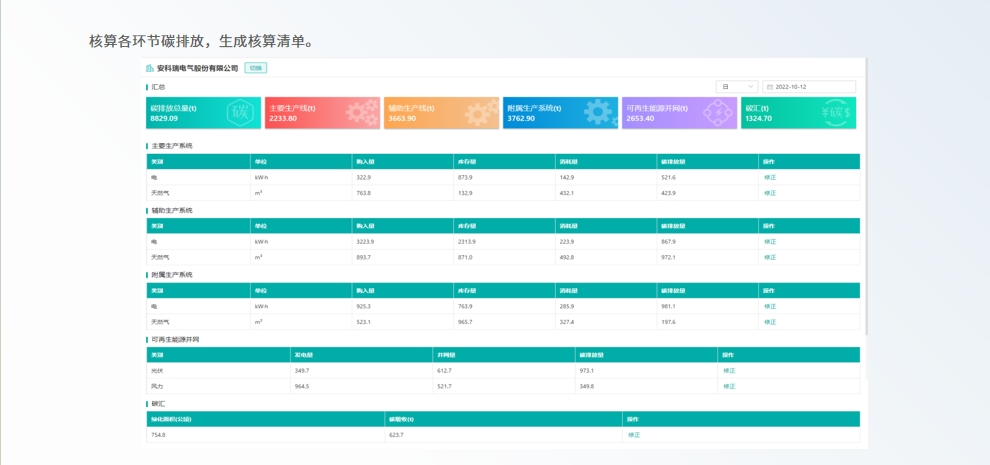Click the 碳 icon on 碳排放总量 card

tap(240, 112)
